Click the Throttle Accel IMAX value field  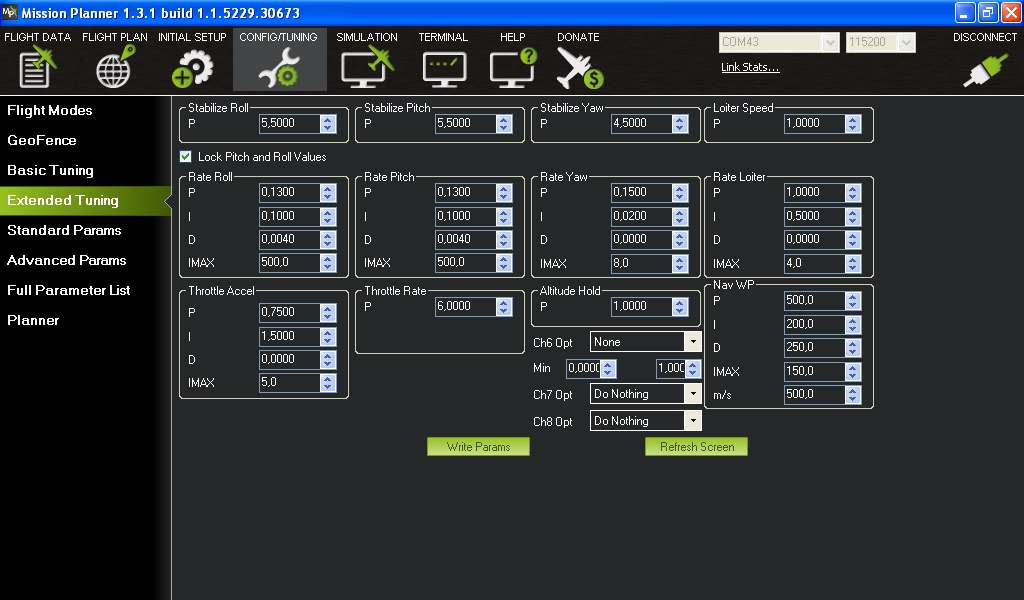pos(289,383)
